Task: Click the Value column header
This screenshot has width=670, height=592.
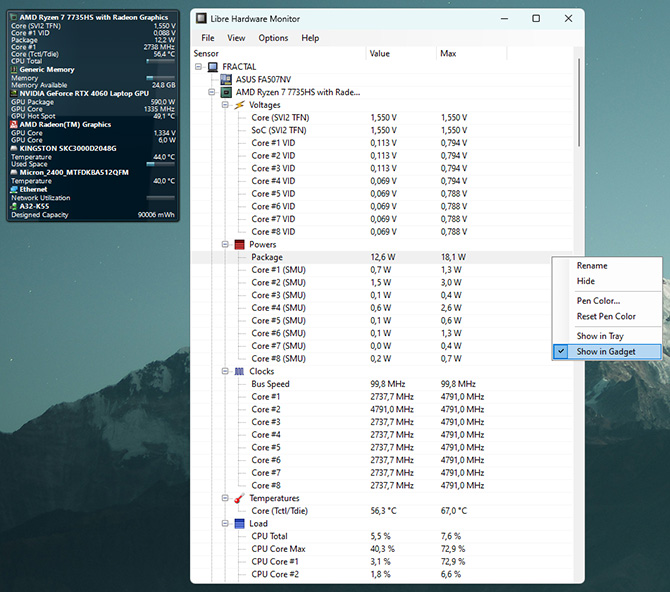Action: [x=401, y=53]
